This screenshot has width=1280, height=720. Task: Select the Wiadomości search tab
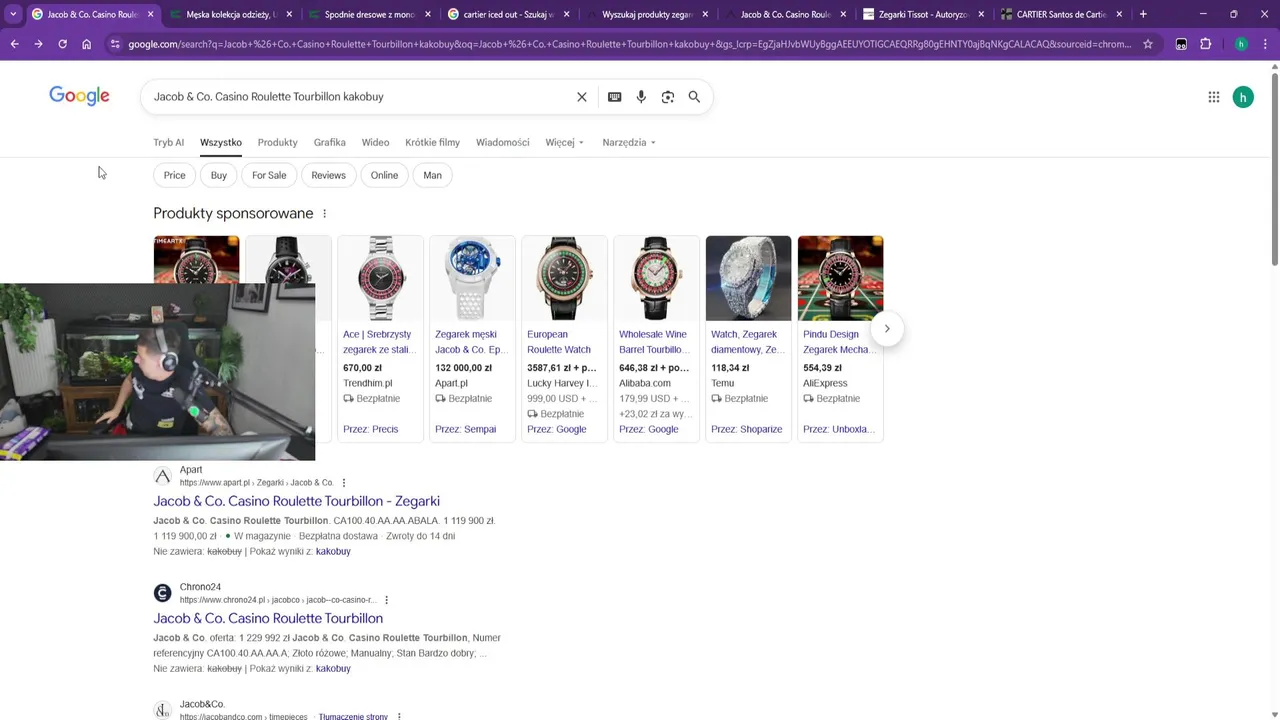(502, 142)
